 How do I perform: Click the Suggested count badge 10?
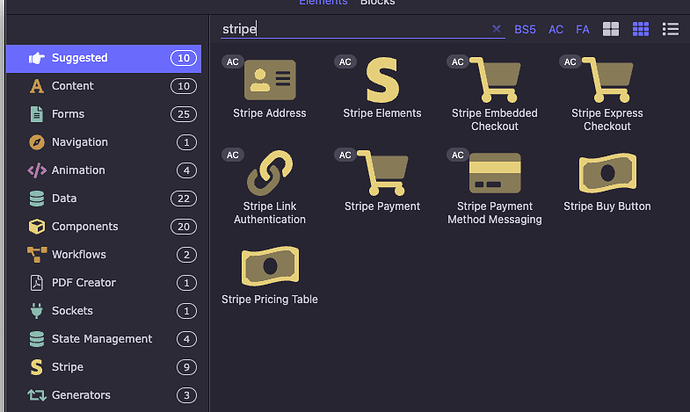click(x=184, y=58)
